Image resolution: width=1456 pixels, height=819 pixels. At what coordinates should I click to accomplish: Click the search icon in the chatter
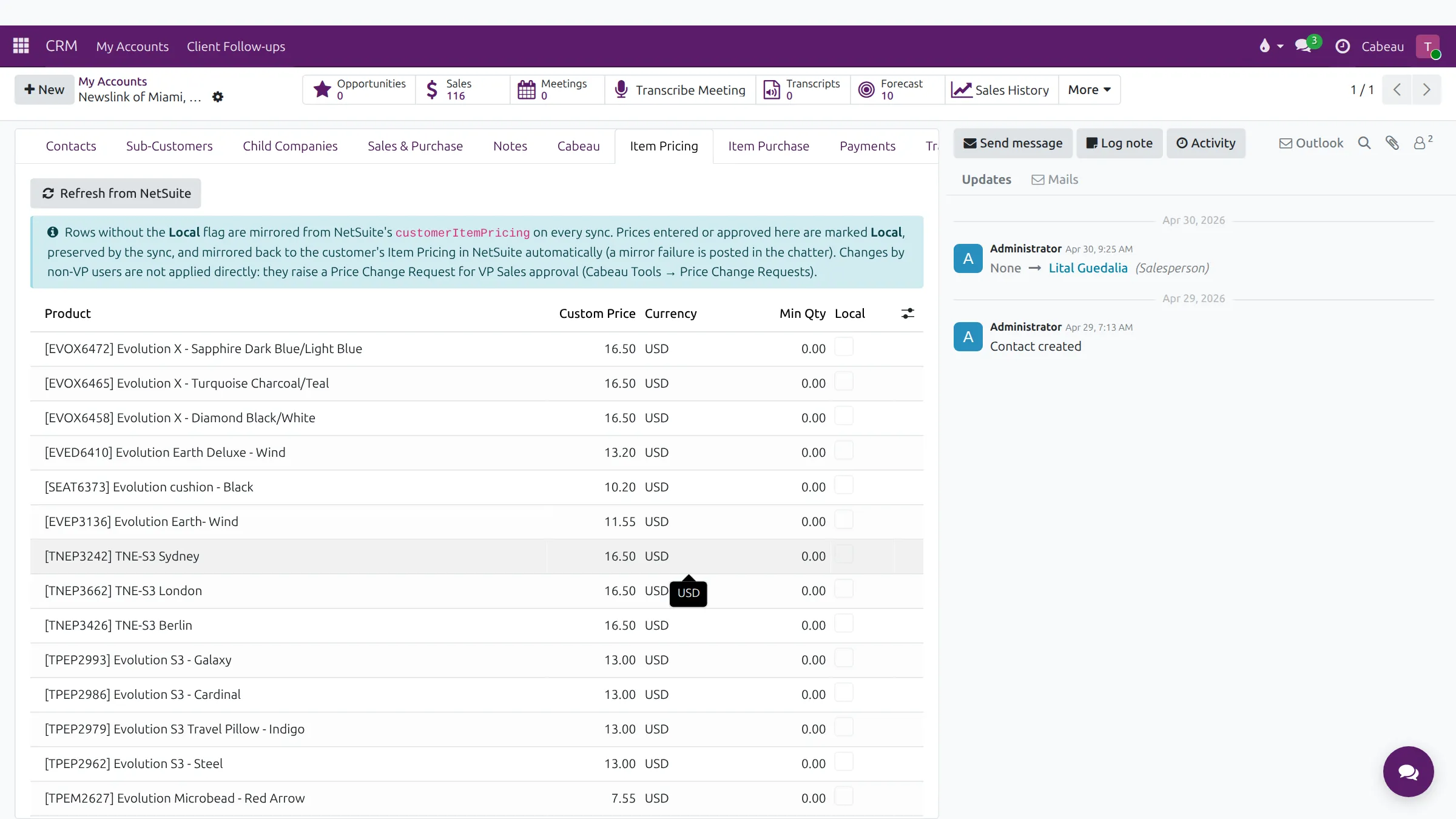click(1364, 143)
